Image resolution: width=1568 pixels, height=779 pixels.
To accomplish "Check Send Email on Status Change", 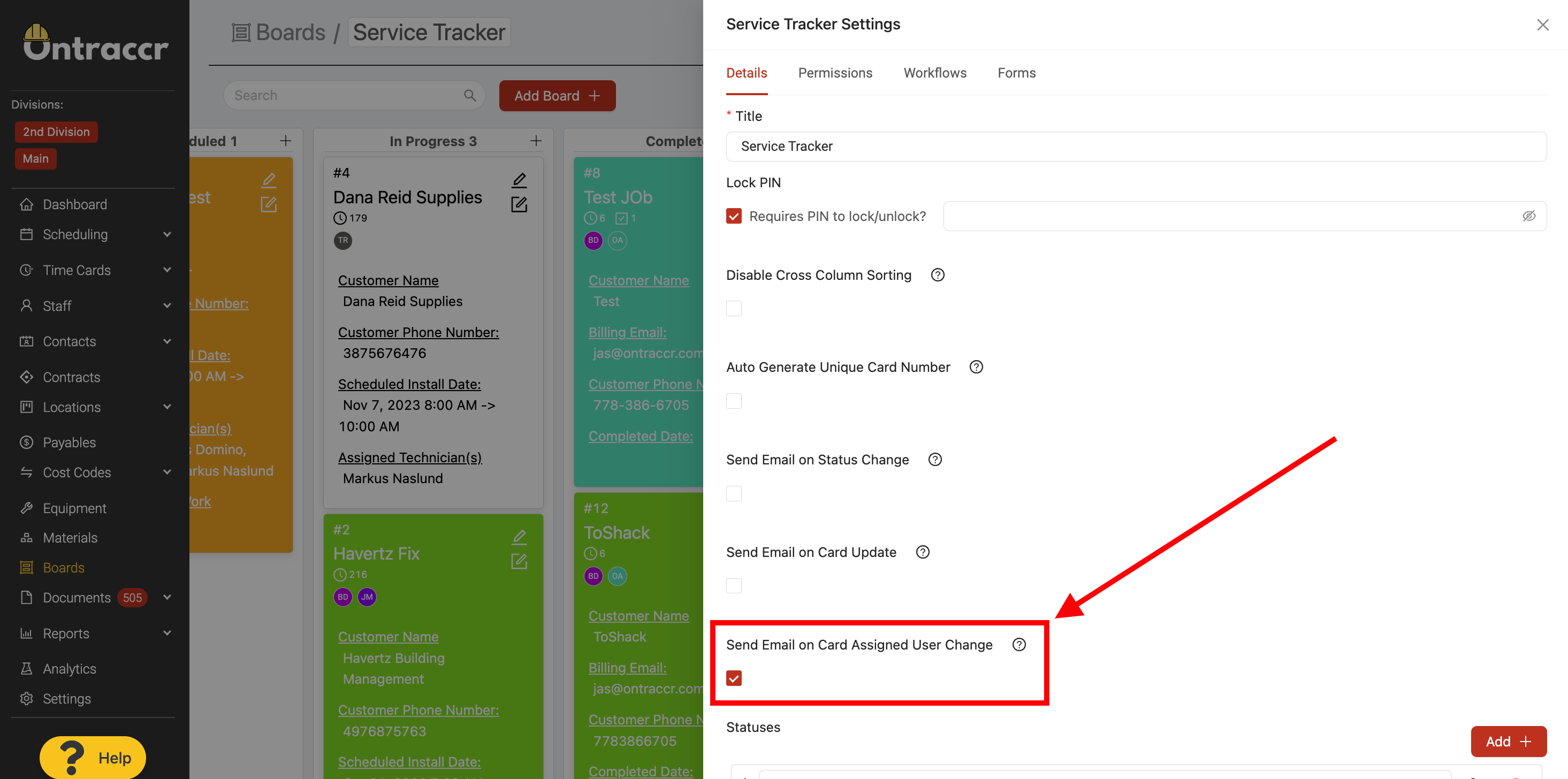I will click(x=734, y=494).
